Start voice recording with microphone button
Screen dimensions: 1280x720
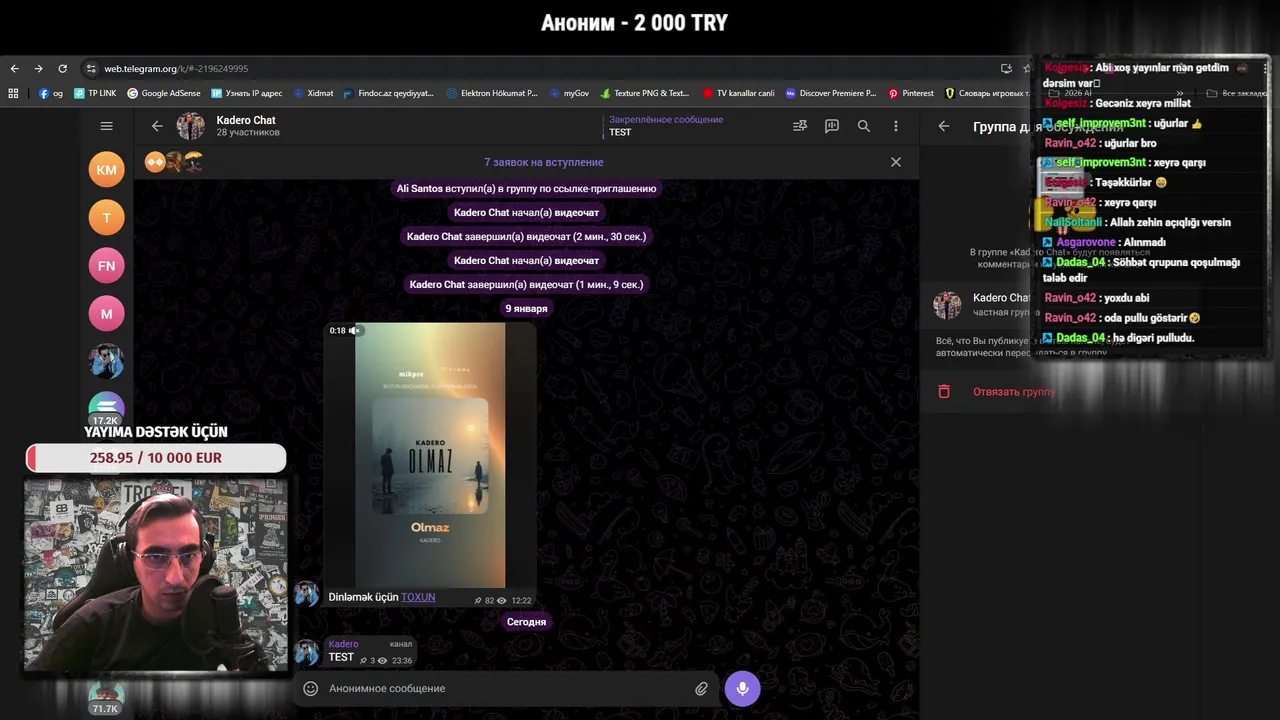[742, 688]
